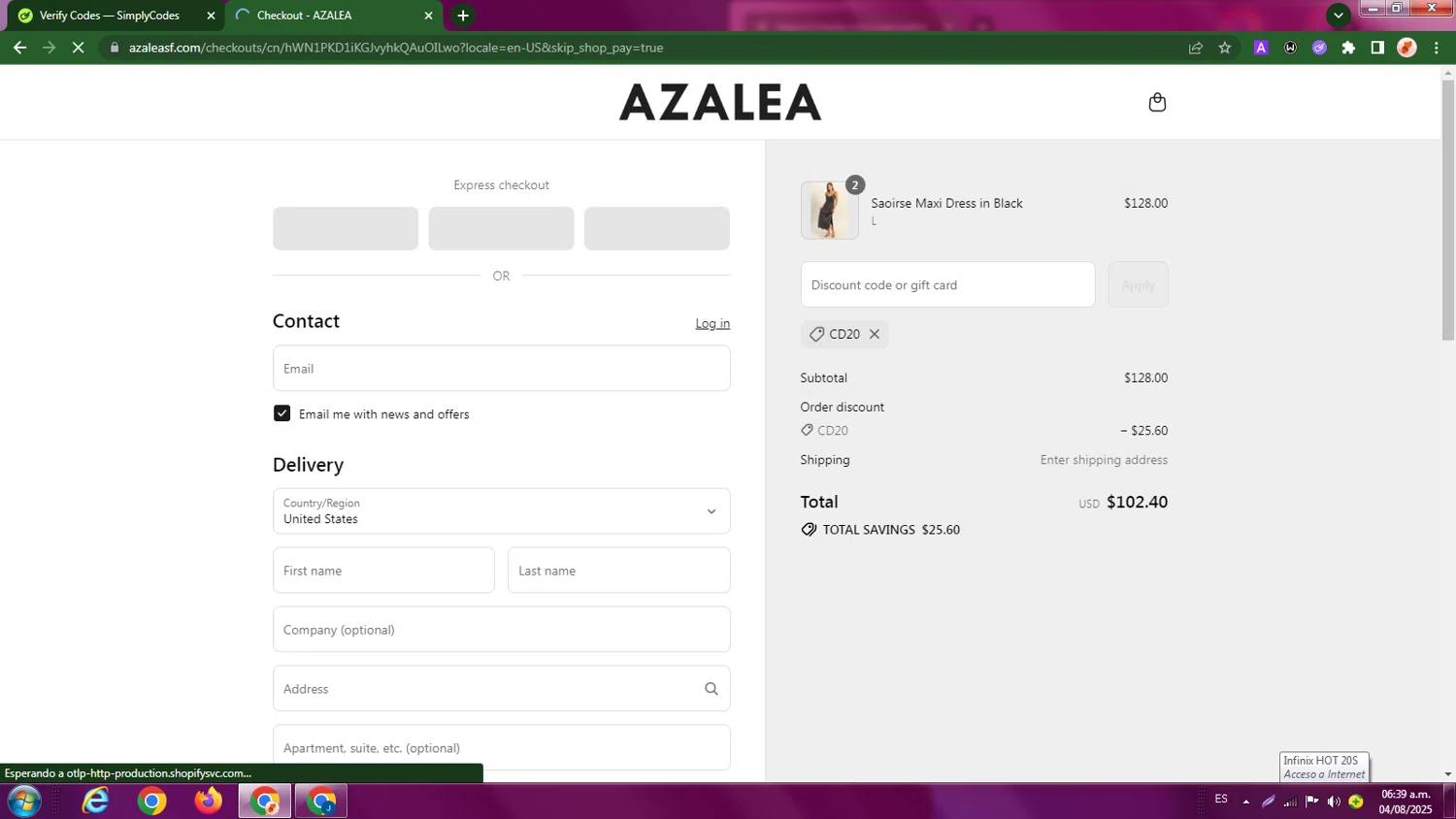This screenshot has width=1456, height=819.
Task: Focus the Discount code or gift card field
Action: [x=948, y=284]
